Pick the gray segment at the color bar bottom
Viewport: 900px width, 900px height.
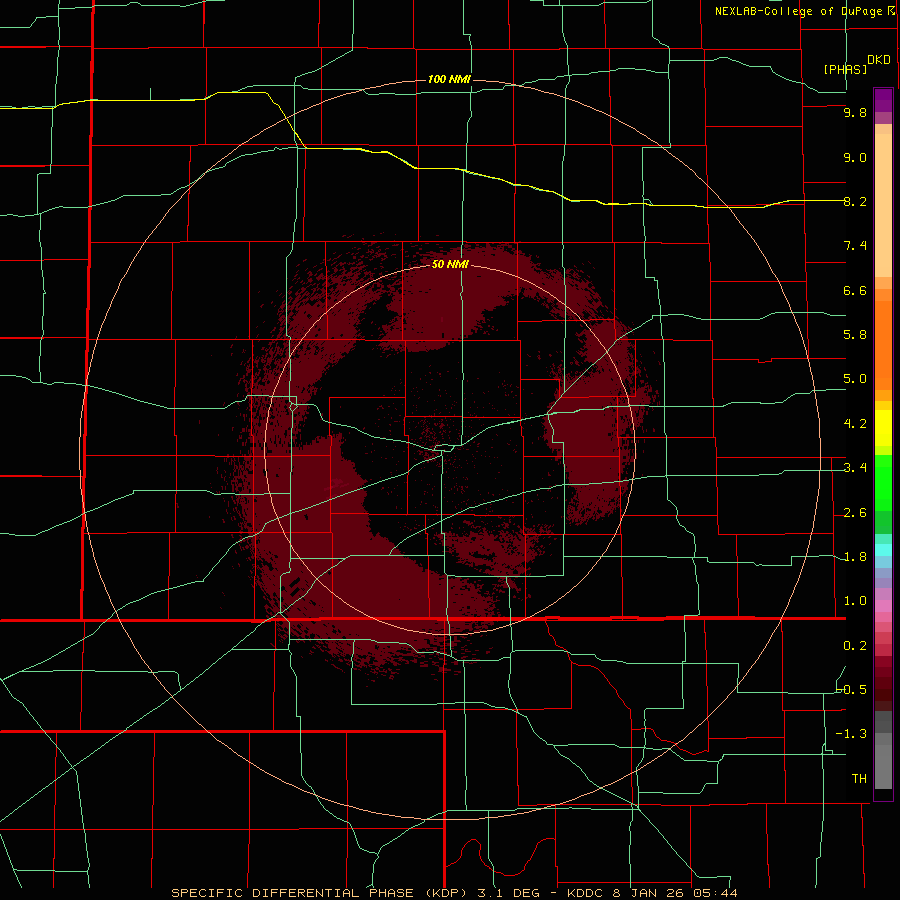pos(883,767)
